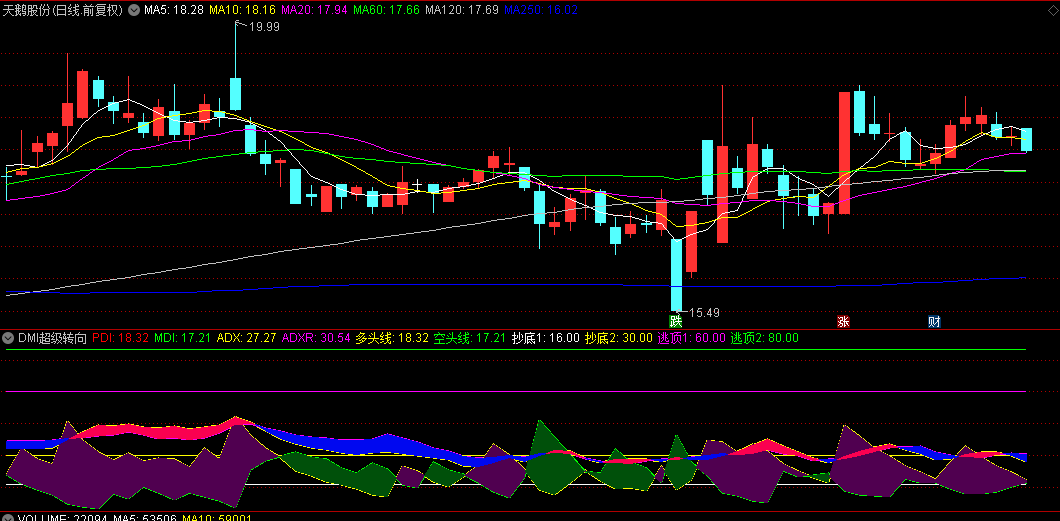The image size is (1060, 521).
Task: Select the 抄底1: 16.00 value
Action: tap(546, 338)
